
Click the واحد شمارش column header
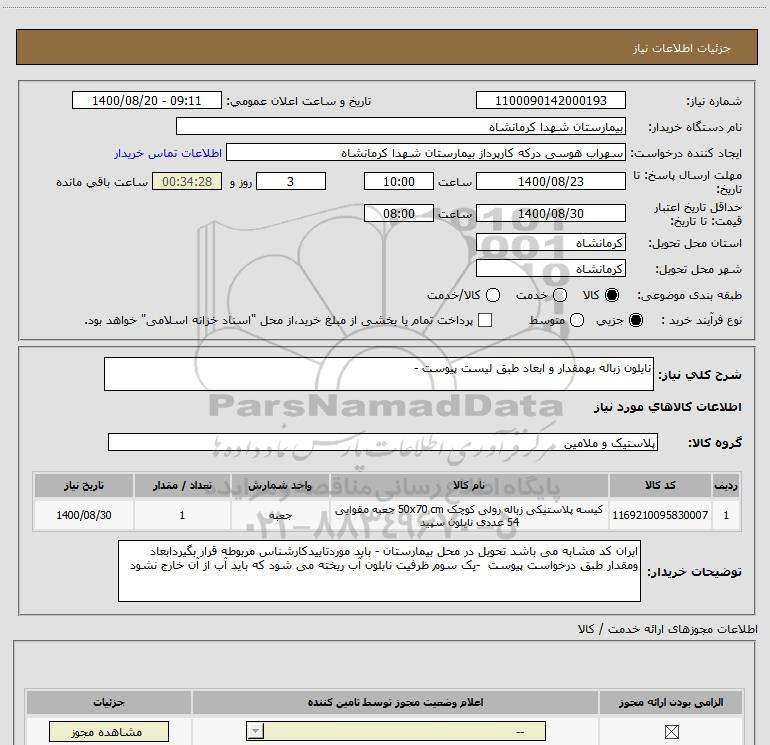coord(280,485)
